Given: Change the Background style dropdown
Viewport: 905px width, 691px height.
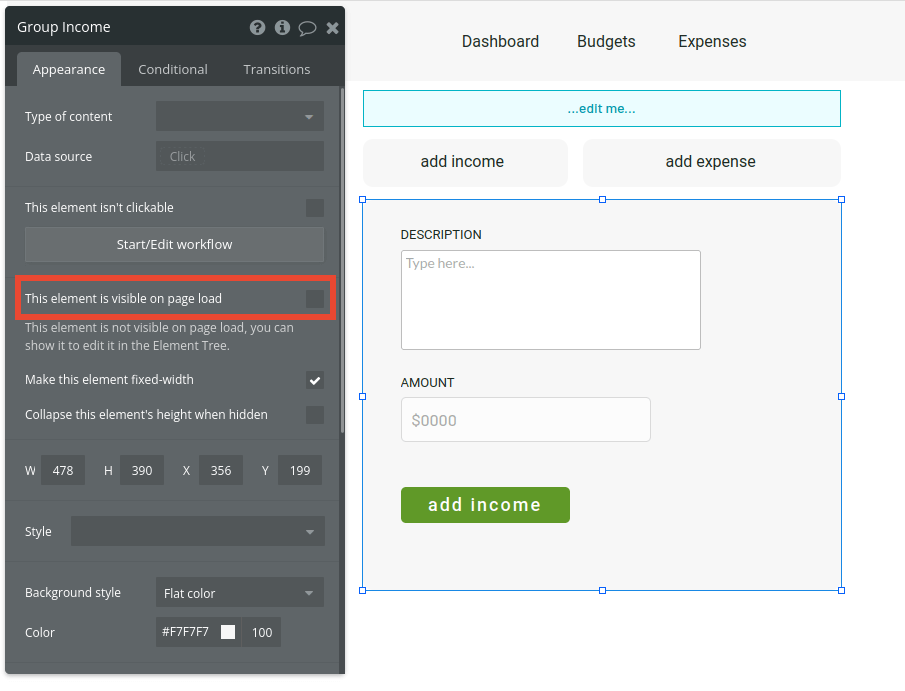Looking at the screenshot, I should pyautogui.click(x=239, y=592).
